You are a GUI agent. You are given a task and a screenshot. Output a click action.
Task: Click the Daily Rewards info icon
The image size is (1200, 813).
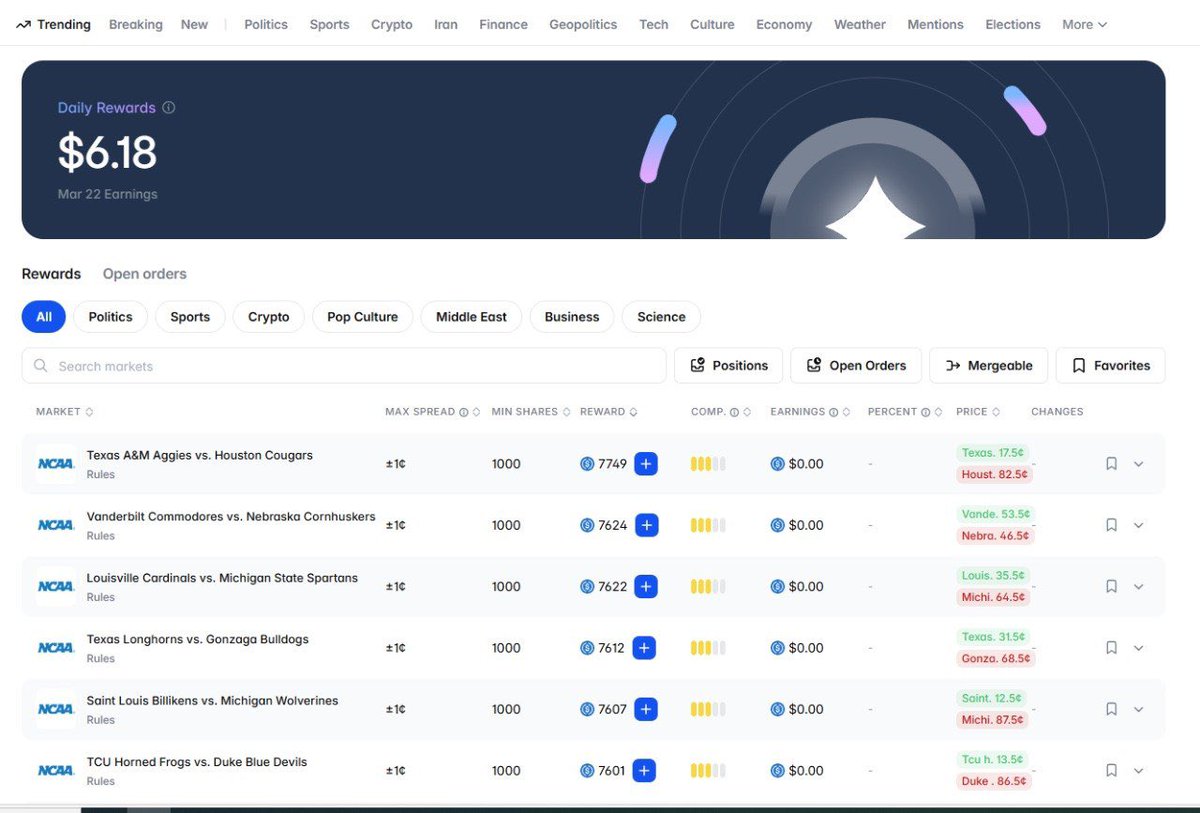coord(169,108)
